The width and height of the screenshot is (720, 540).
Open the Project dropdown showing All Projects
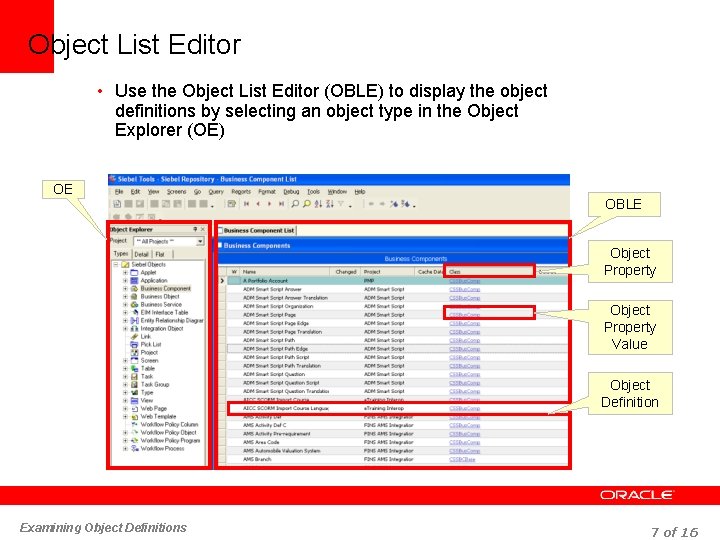[200, 241]
